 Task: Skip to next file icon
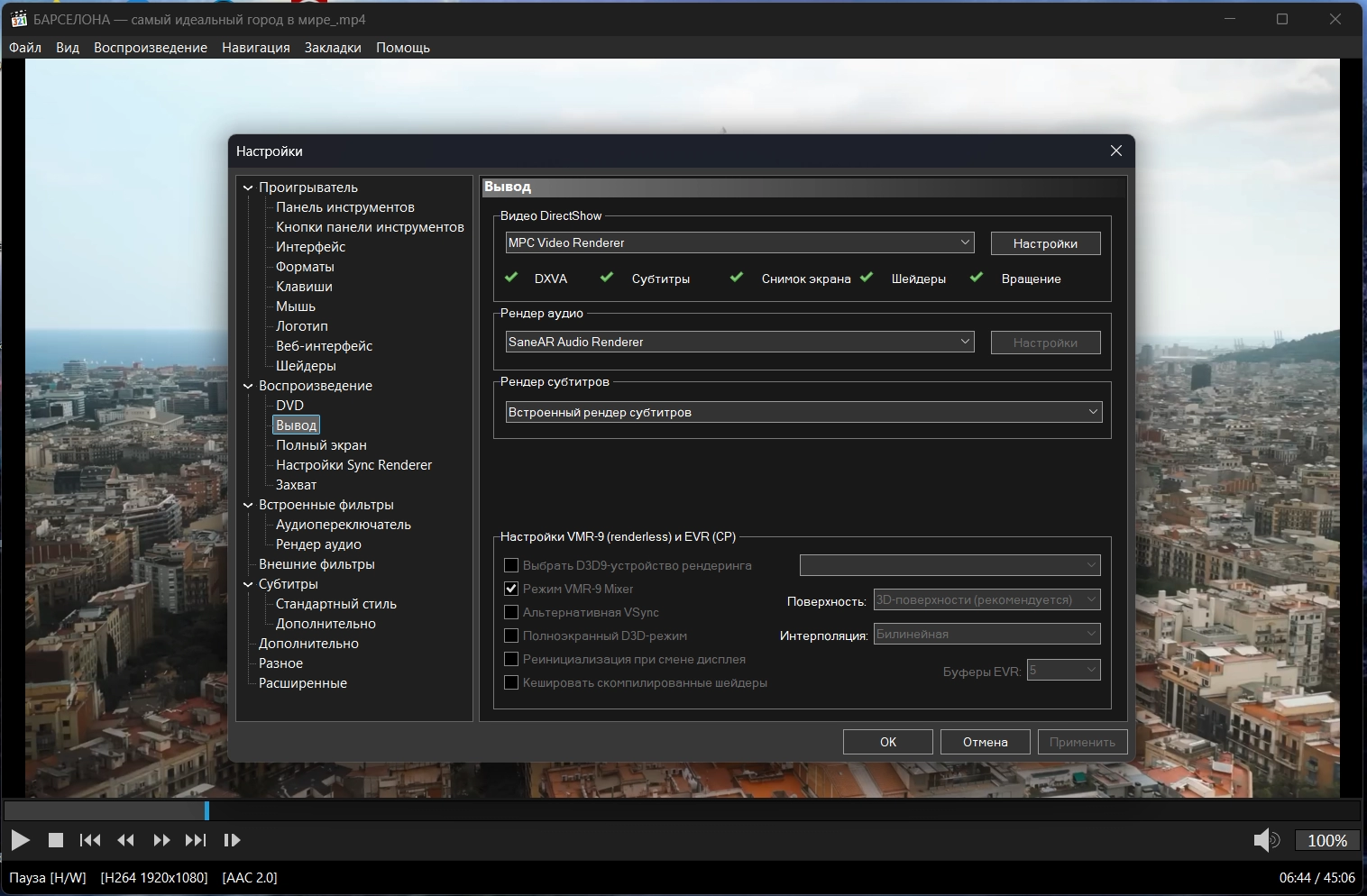[196, 840]
